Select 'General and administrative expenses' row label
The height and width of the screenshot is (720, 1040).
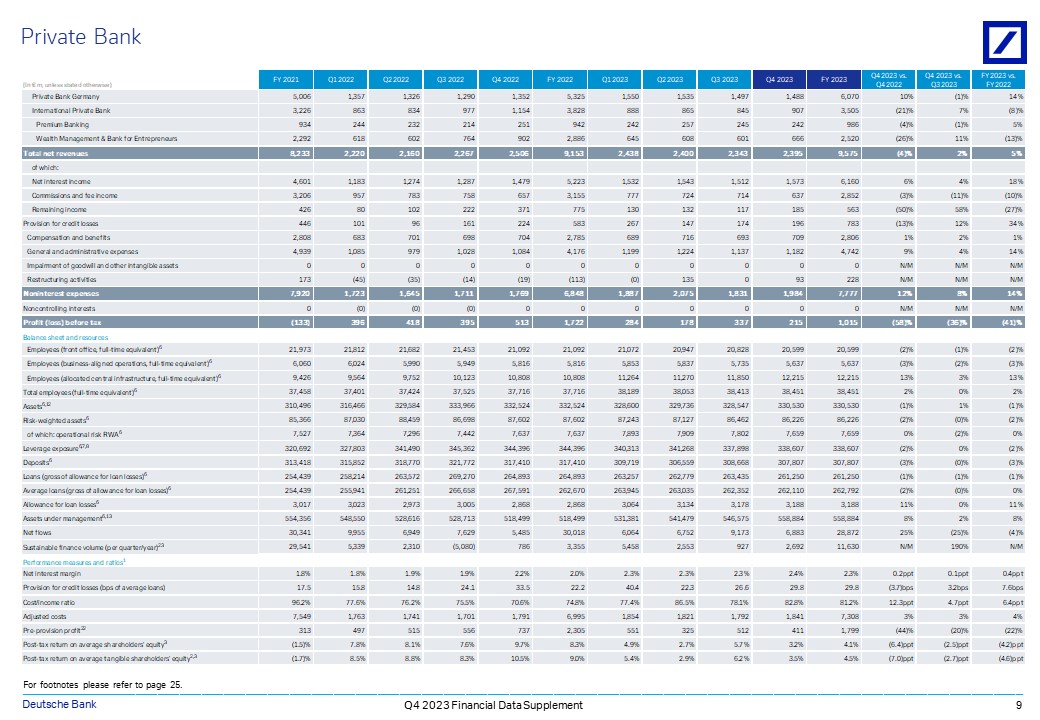coord(82,251)
